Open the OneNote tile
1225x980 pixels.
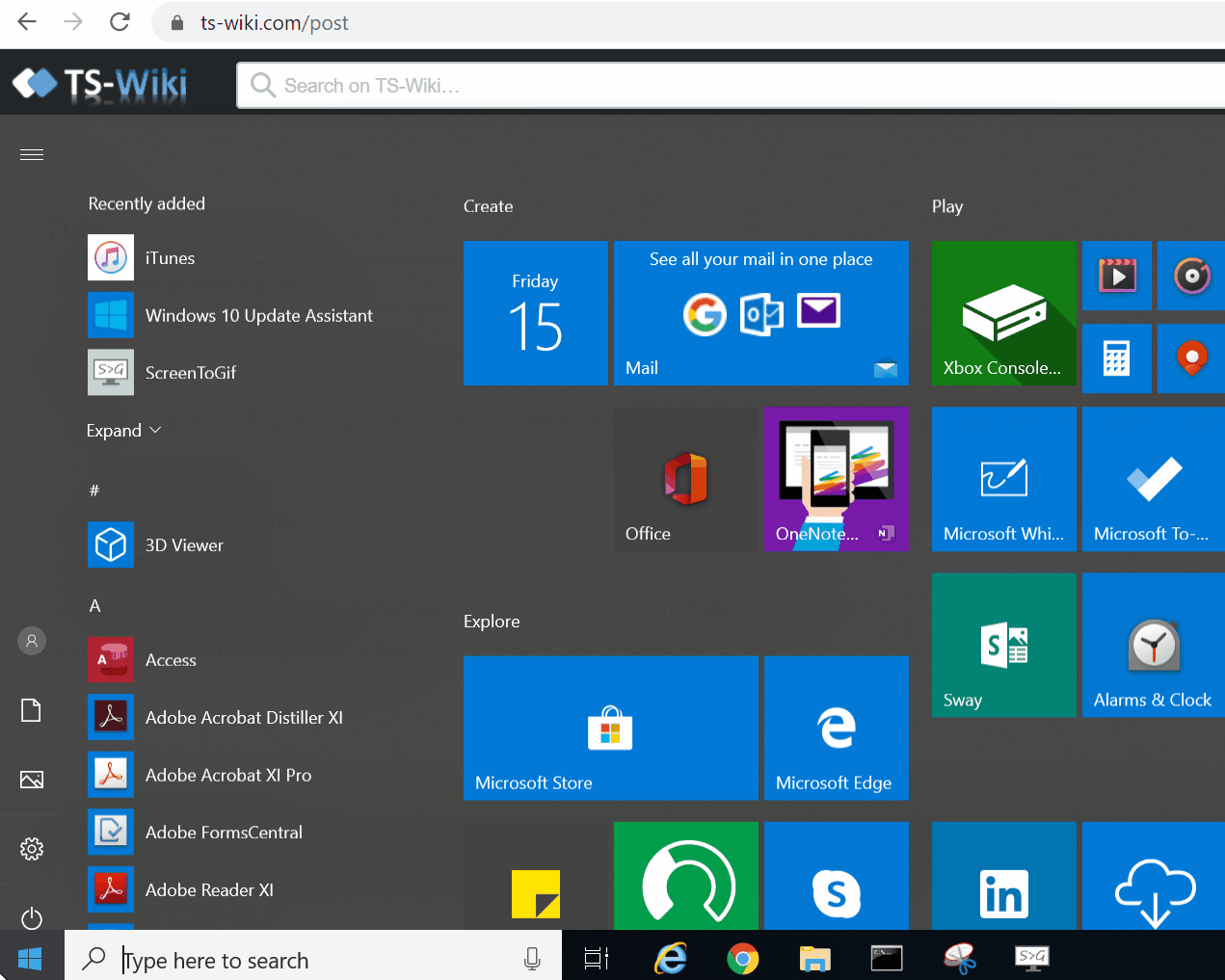click(836, 478)
